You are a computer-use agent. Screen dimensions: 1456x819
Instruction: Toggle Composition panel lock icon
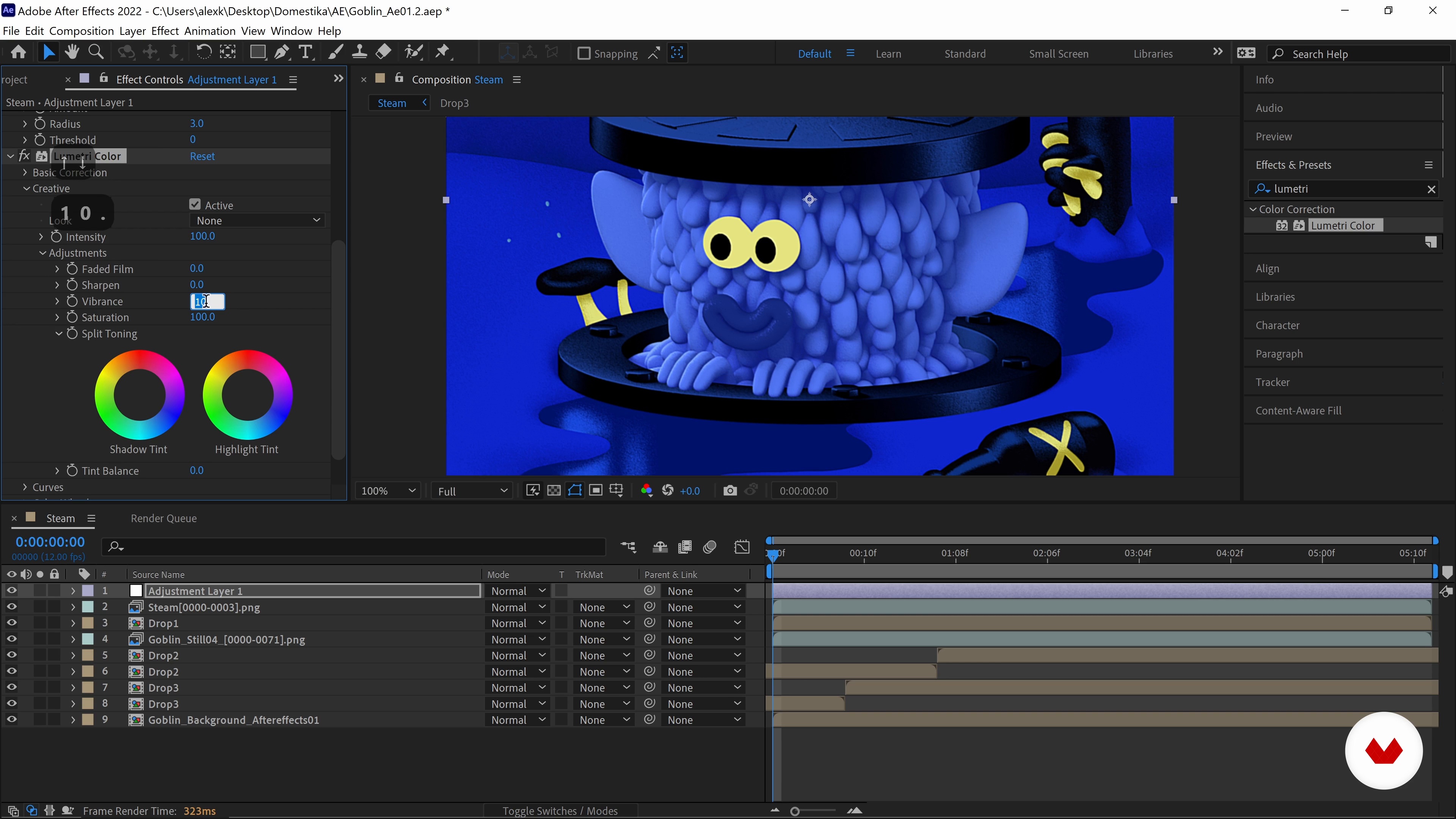tap(399, 78)
